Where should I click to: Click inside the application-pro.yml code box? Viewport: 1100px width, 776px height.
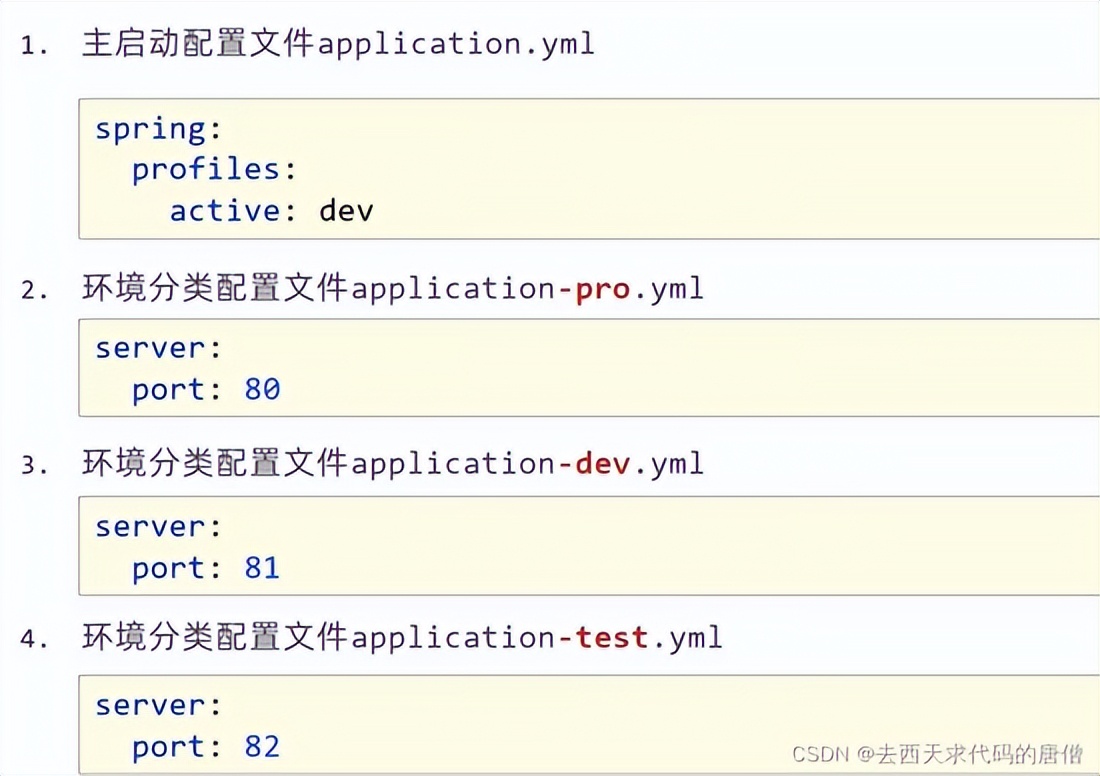point(550,368)
